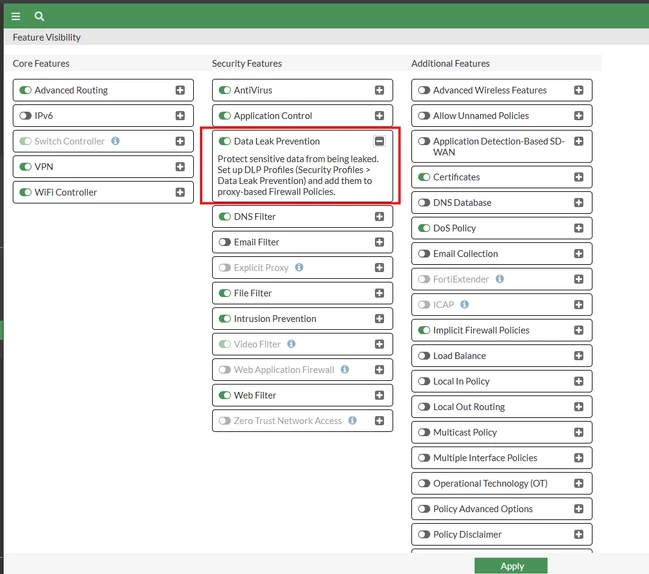Expand File Filter plus box
The height and width of the screenshot is (574, 649).
click(380, 293)
